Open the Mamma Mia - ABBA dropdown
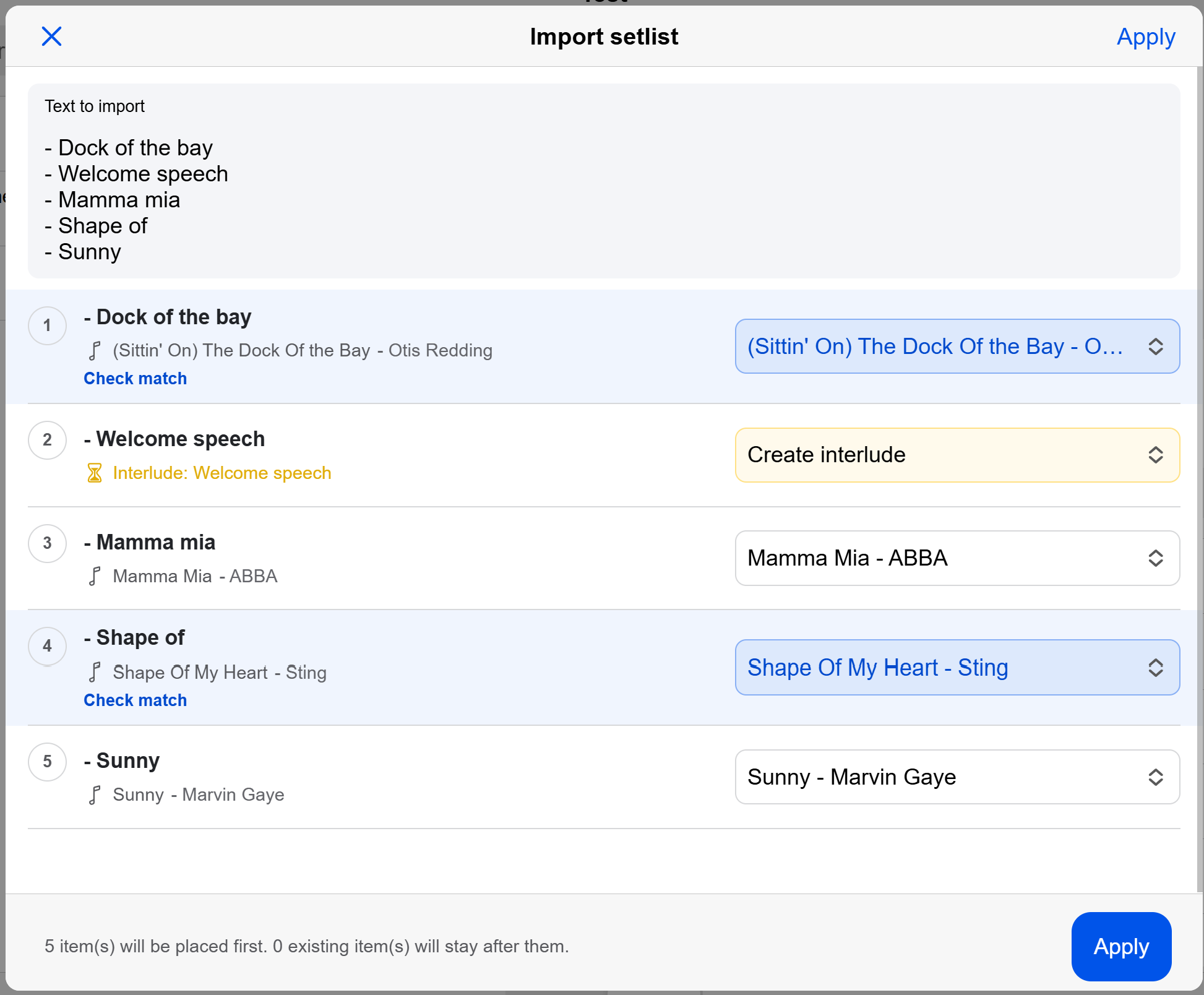1204x995 pixels. 957,558
